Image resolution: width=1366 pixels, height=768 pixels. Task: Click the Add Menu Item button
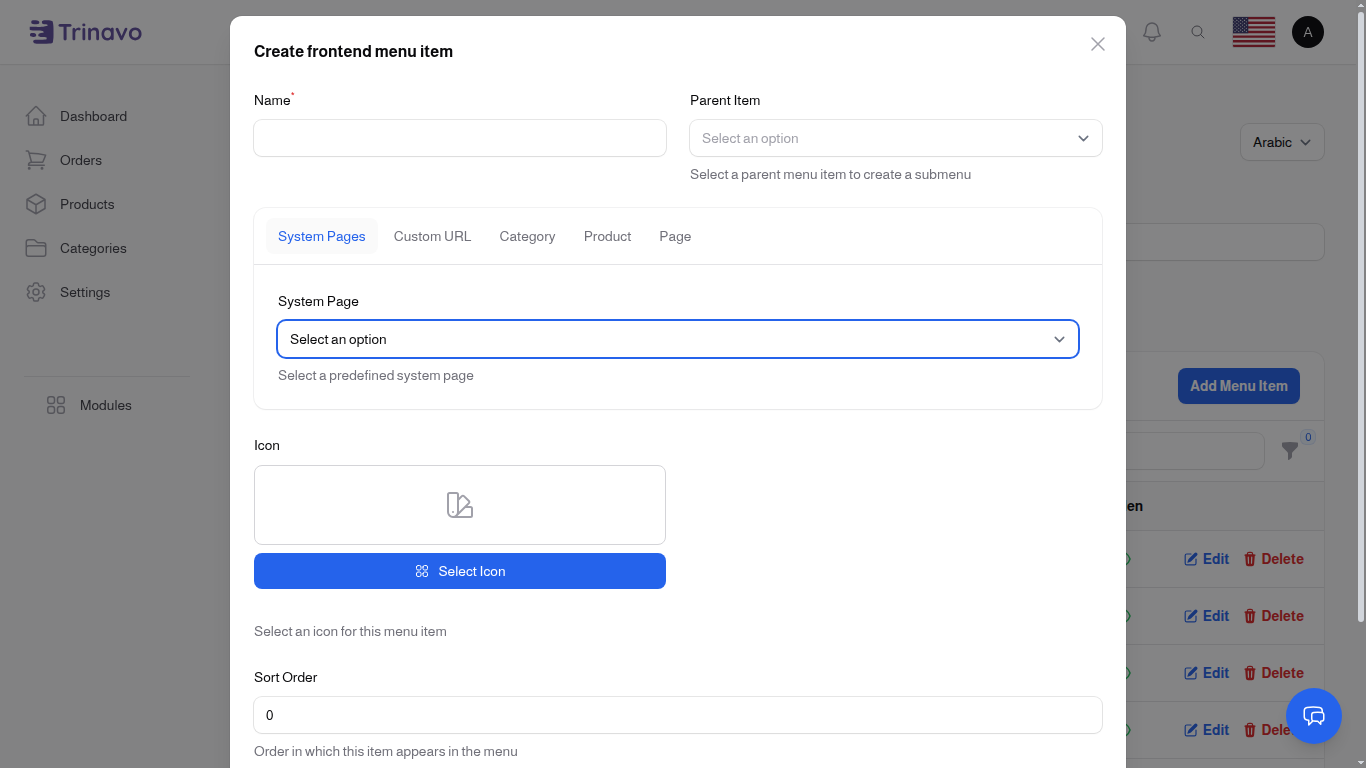(x=1239, y=386)
